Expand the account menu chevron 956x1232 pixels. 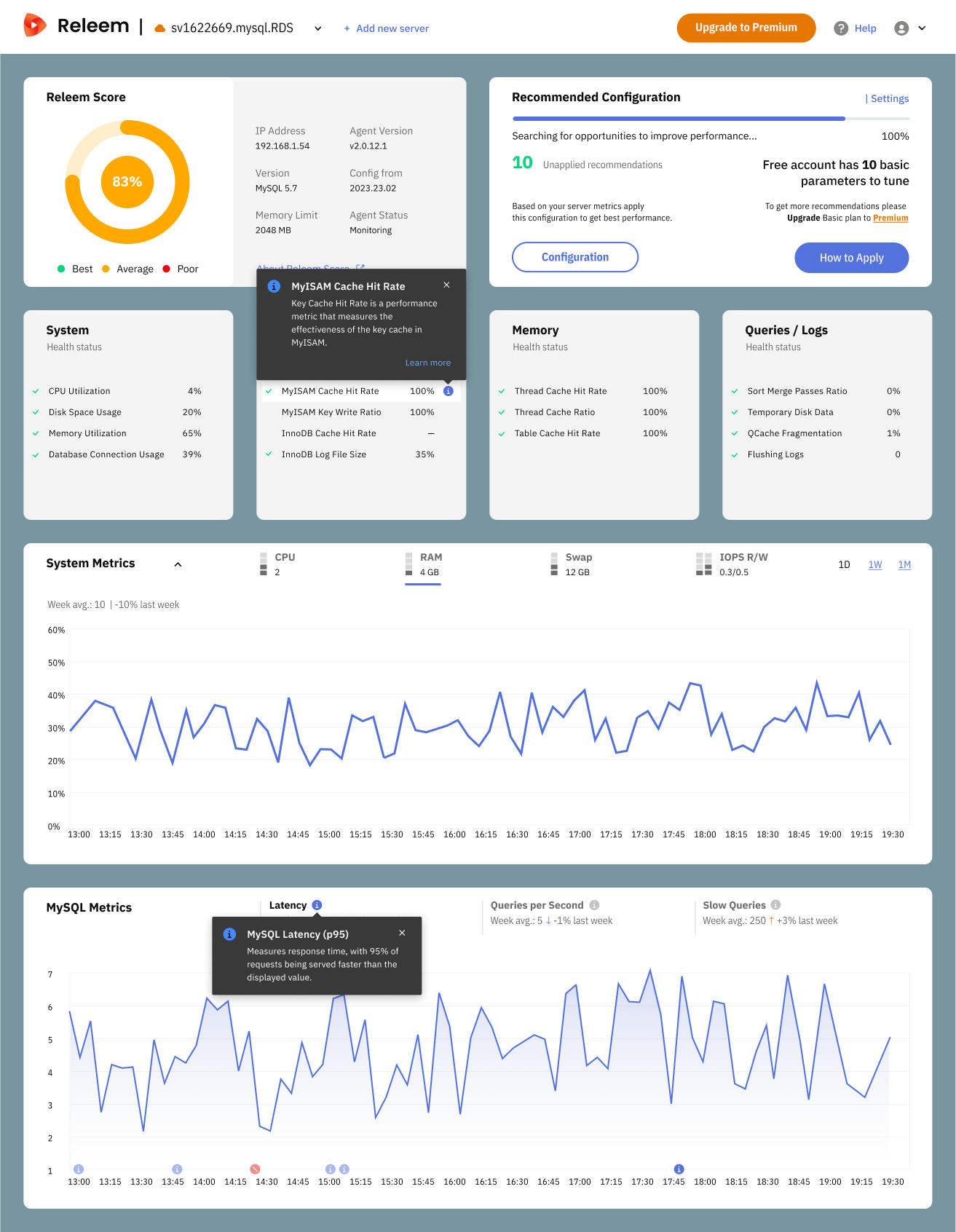[922, 28]
